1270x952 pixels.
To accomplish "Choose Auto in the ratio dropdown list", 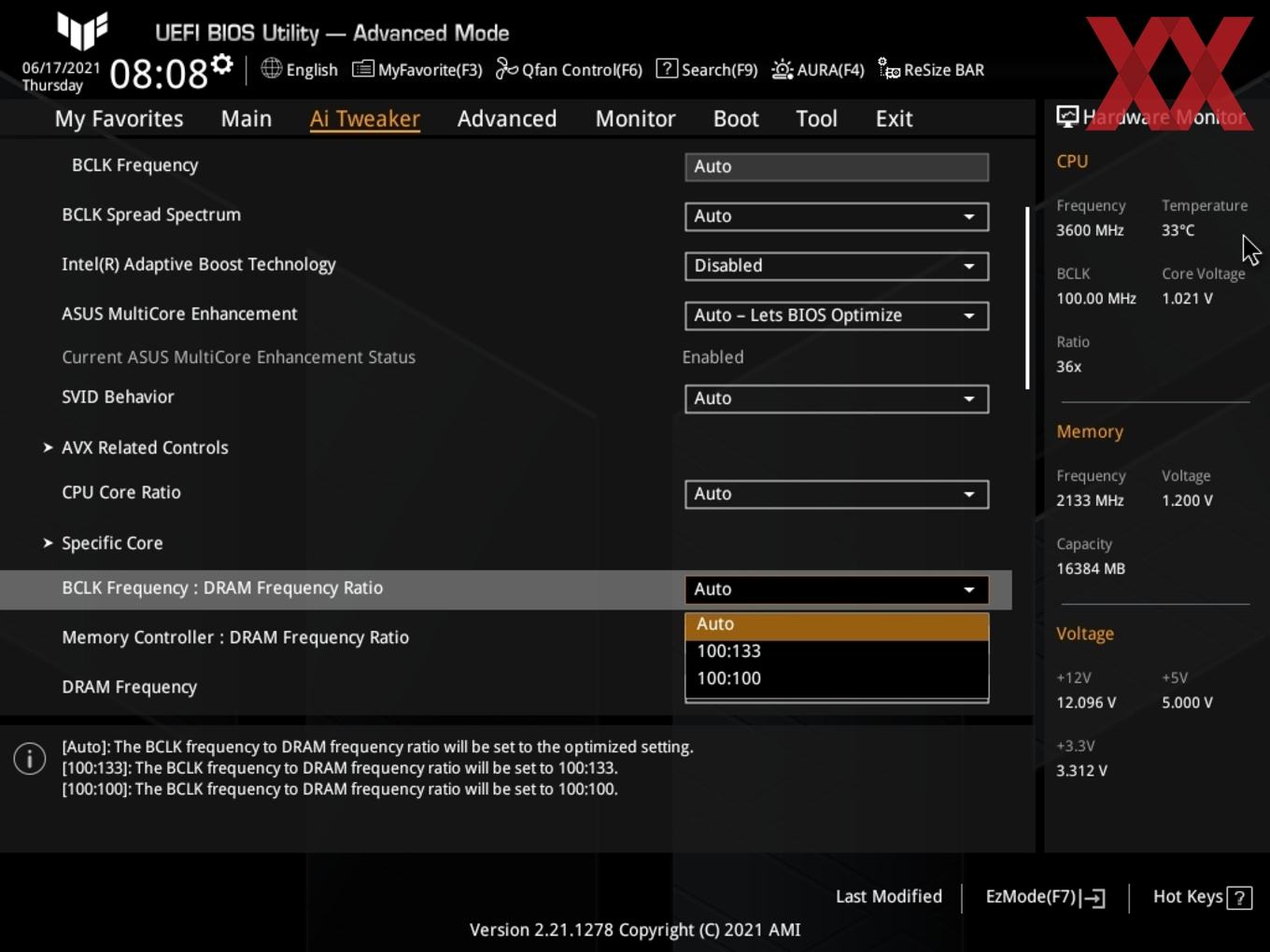I will tap(837, 624).
